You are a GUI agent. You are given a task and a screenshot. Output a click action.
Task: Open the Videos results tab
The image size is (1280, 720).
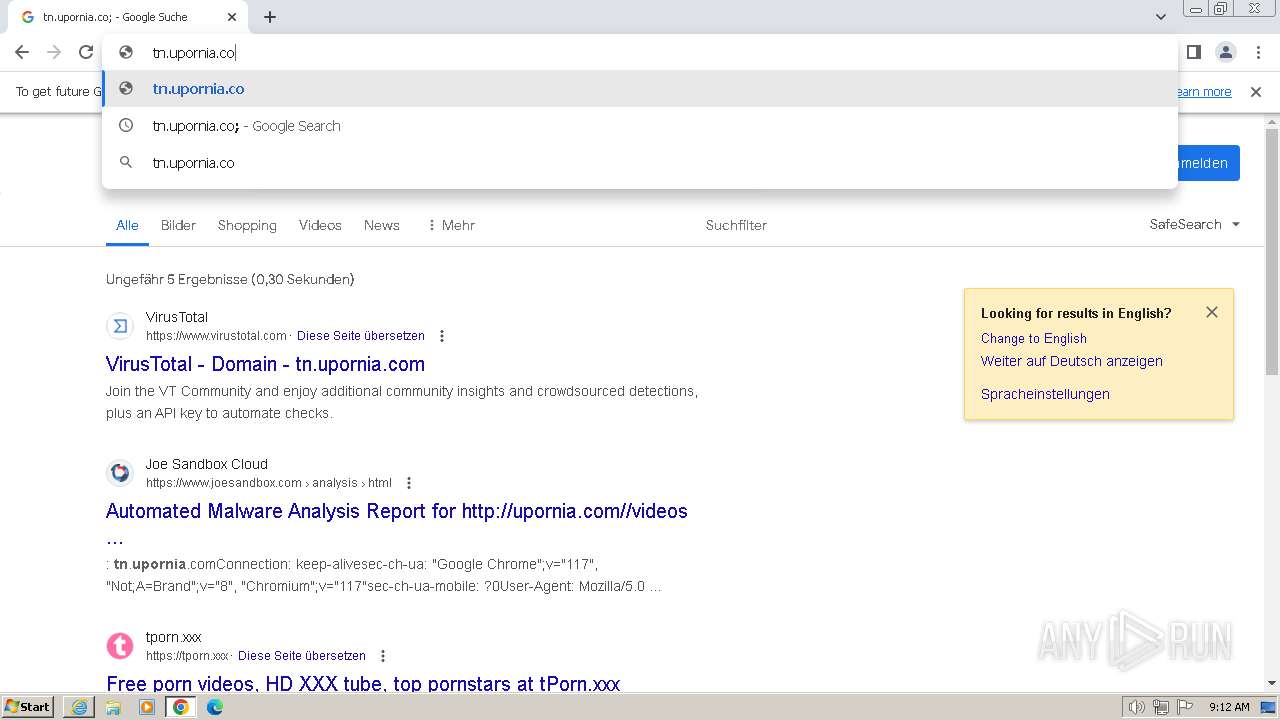point(320,225)
